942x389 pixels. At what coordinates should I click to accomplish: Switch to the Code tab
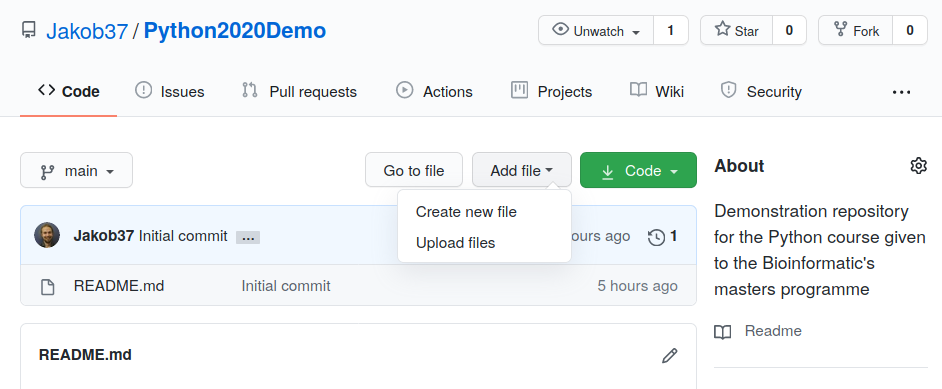[x=68, y=91]
